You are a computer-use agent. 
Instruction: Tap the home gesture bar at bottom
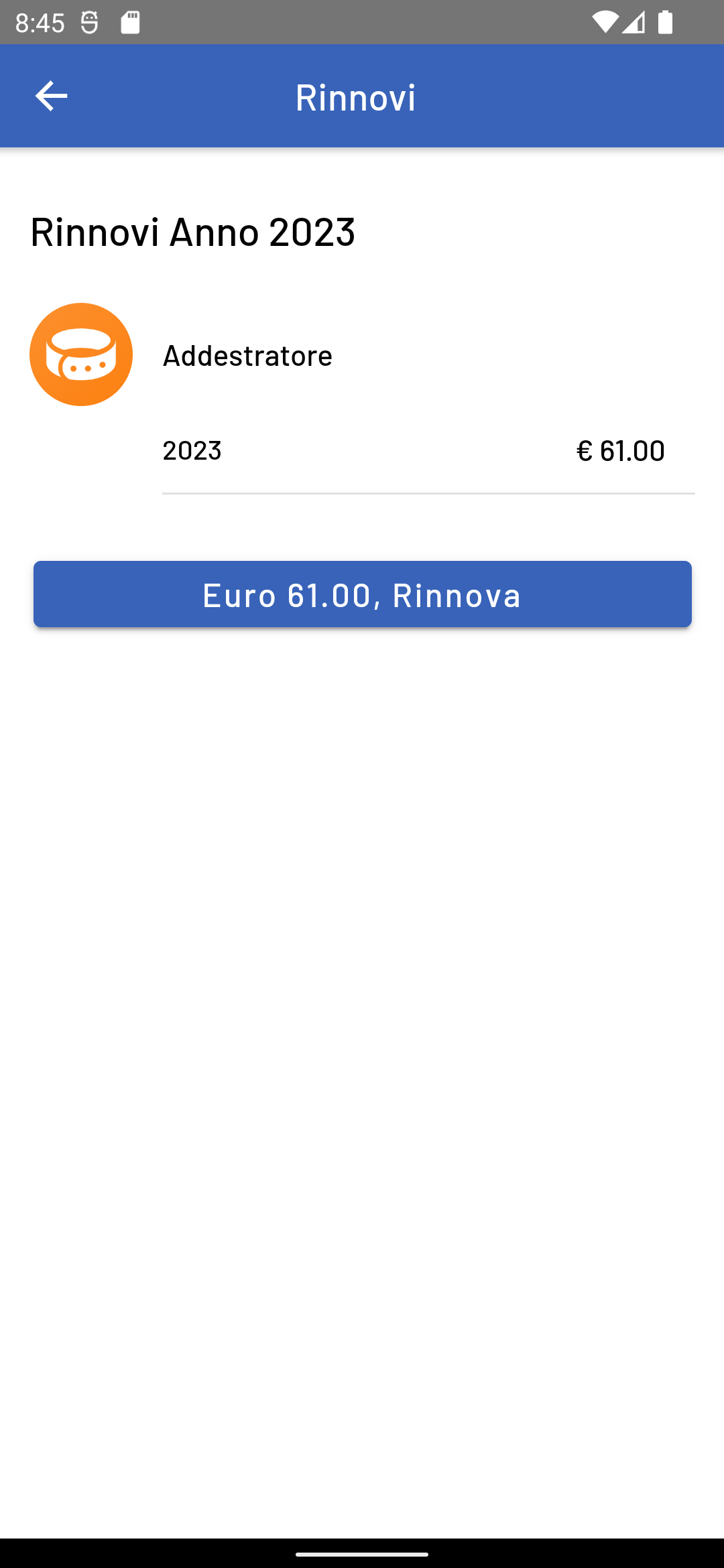(362, 1553)
